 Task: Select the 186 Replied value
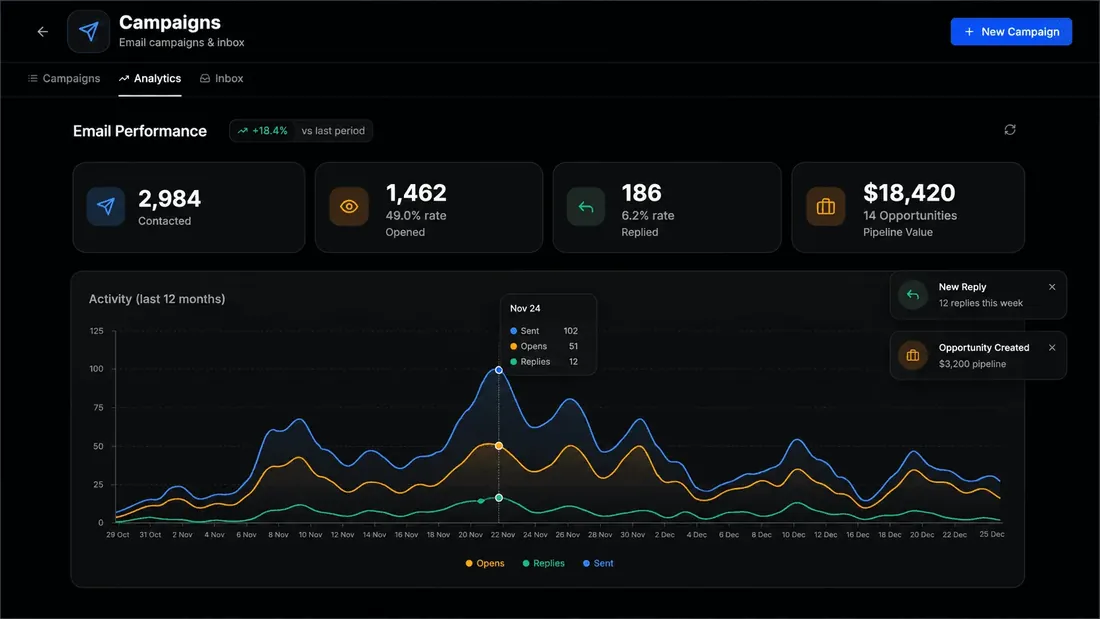(641, 193)
